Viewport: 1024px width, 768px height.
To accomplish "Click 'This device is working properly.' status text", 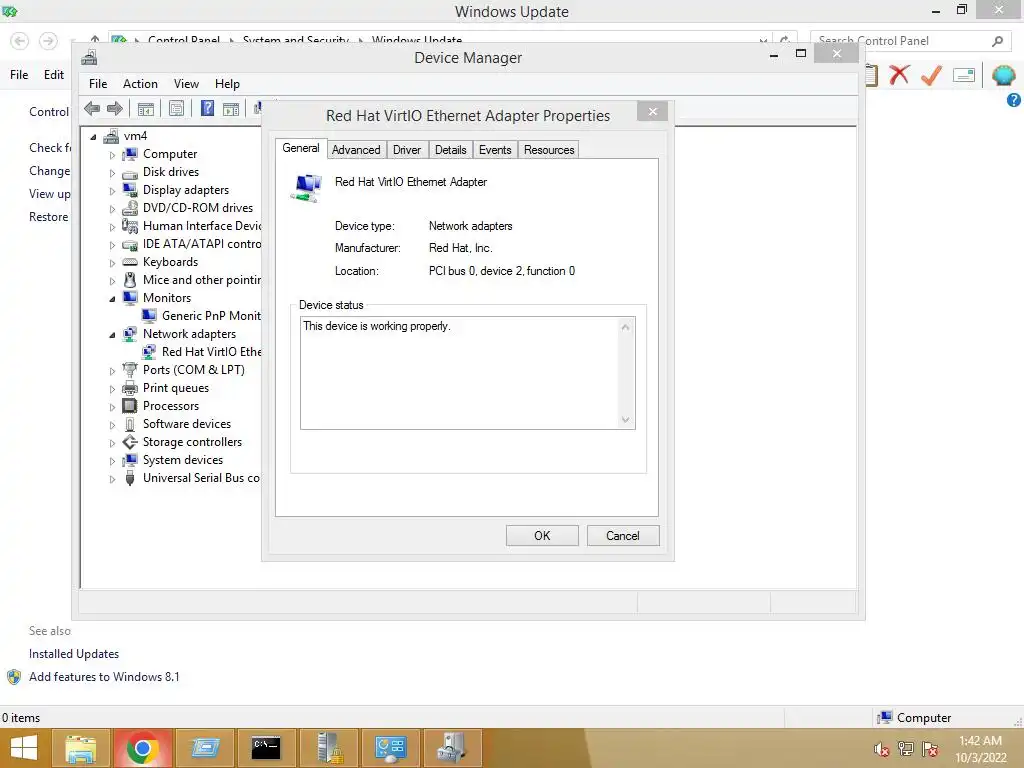I will [x=377, y=326].
